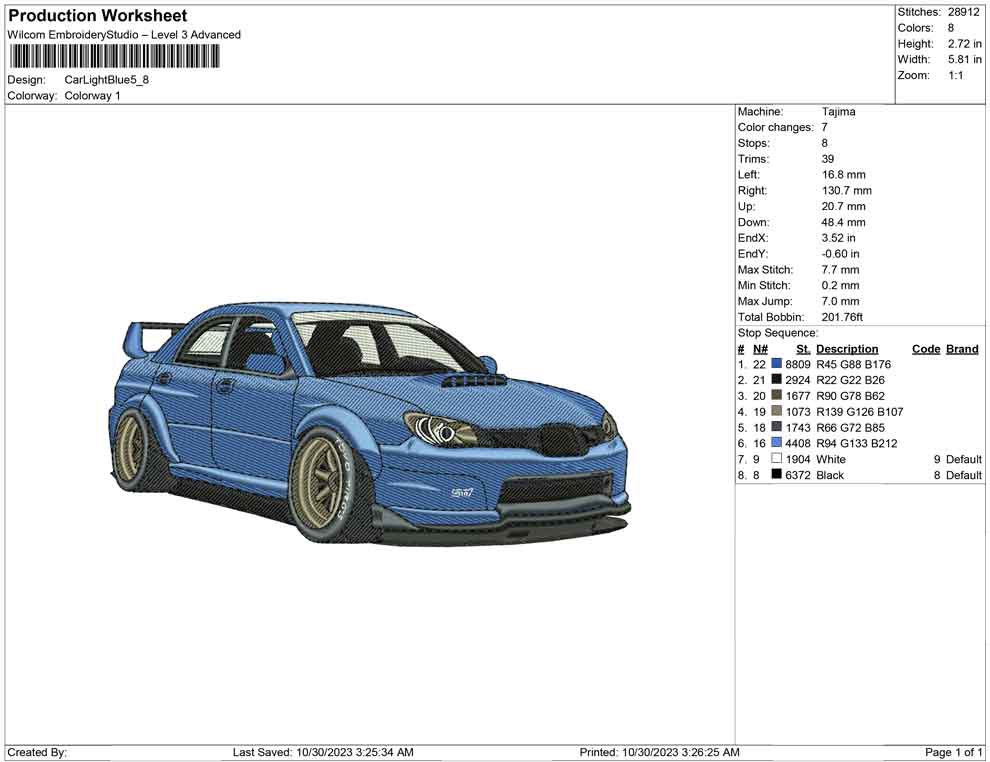This screenshot has width=990, height=762.
Task: Click the Brand column header
Action: [x=962, y=349]
